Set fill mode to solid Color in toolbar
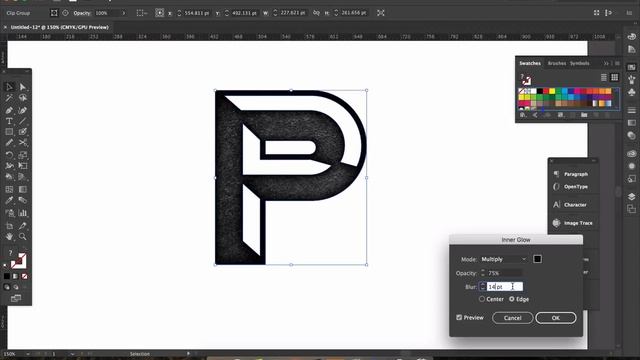640x360 pixels. pos(7,276)
